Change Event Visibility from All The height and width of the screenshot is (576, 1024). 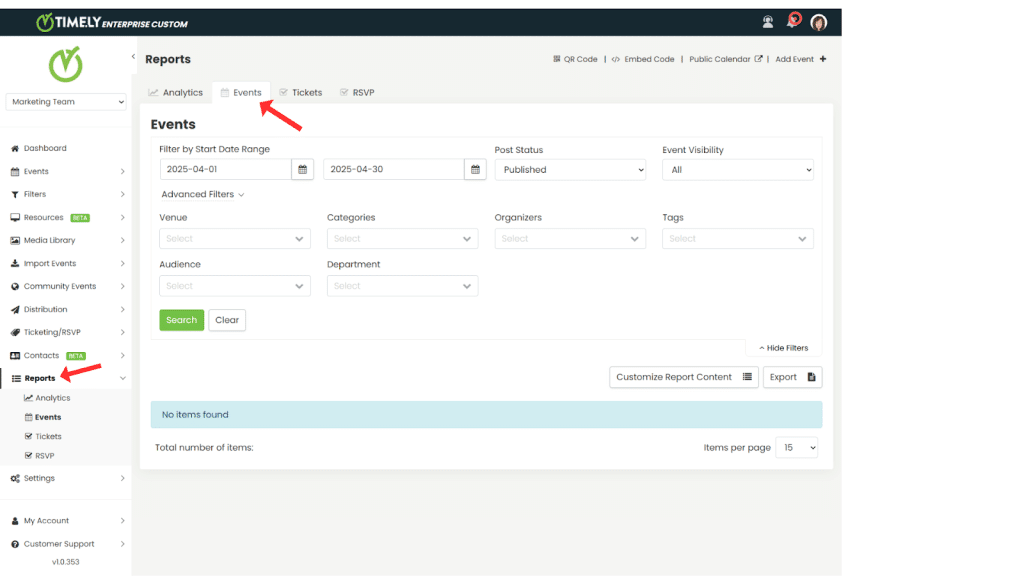738,169
